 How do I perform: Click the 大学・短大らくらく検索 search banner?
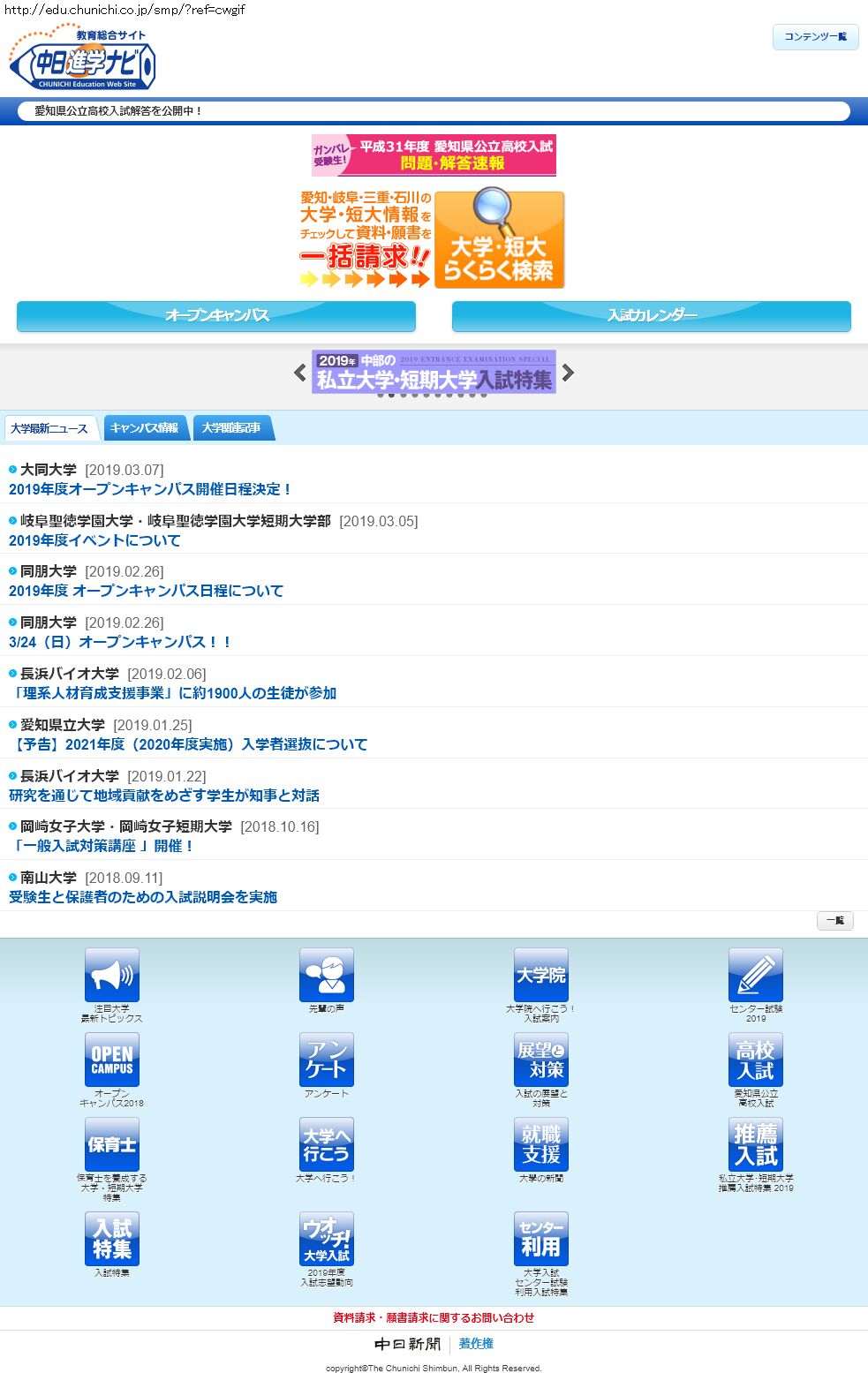tap(499, 240)
